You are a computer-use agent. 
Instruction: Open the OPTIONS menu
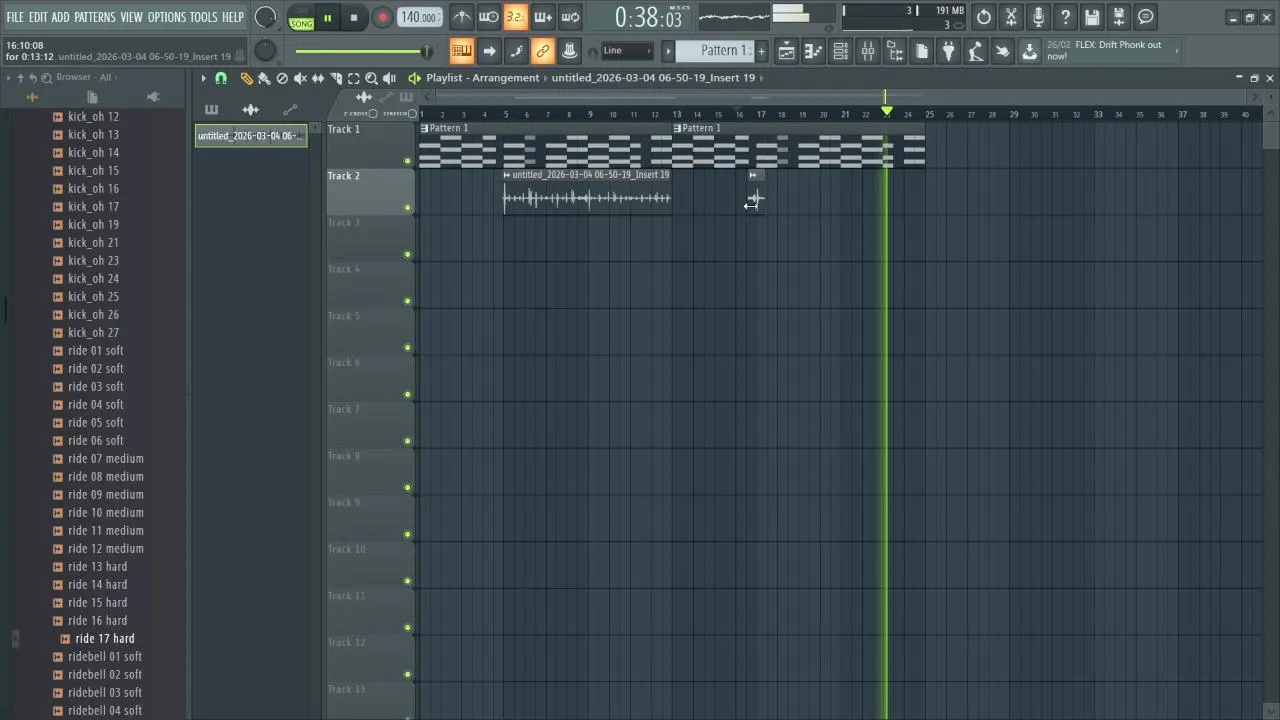point(167,17)
